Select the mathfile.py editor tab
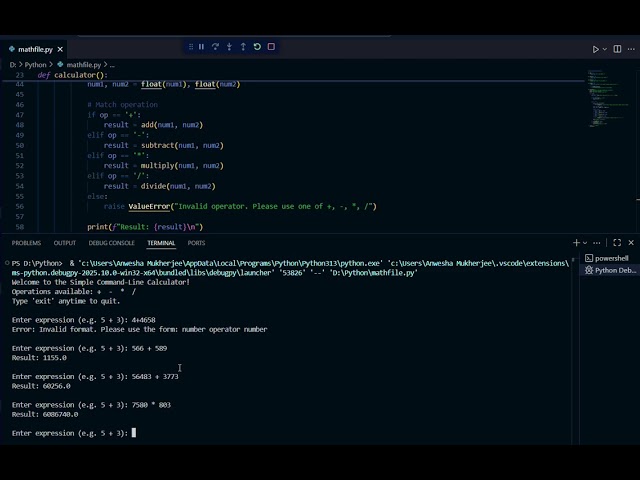The image size is (640, 480). [x=36, y=49]
